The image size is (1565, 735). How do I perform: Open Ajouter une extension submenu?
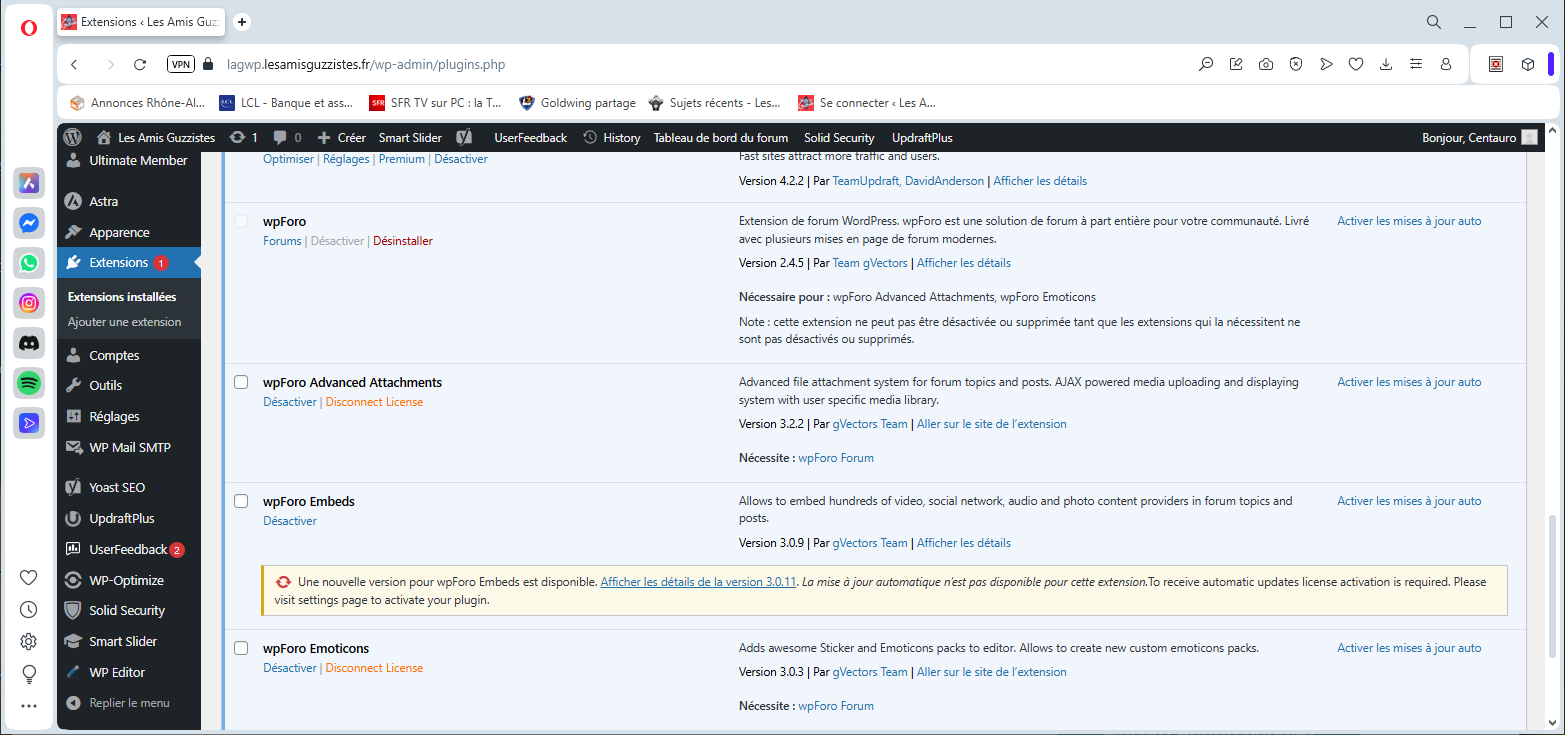point(124,322)
